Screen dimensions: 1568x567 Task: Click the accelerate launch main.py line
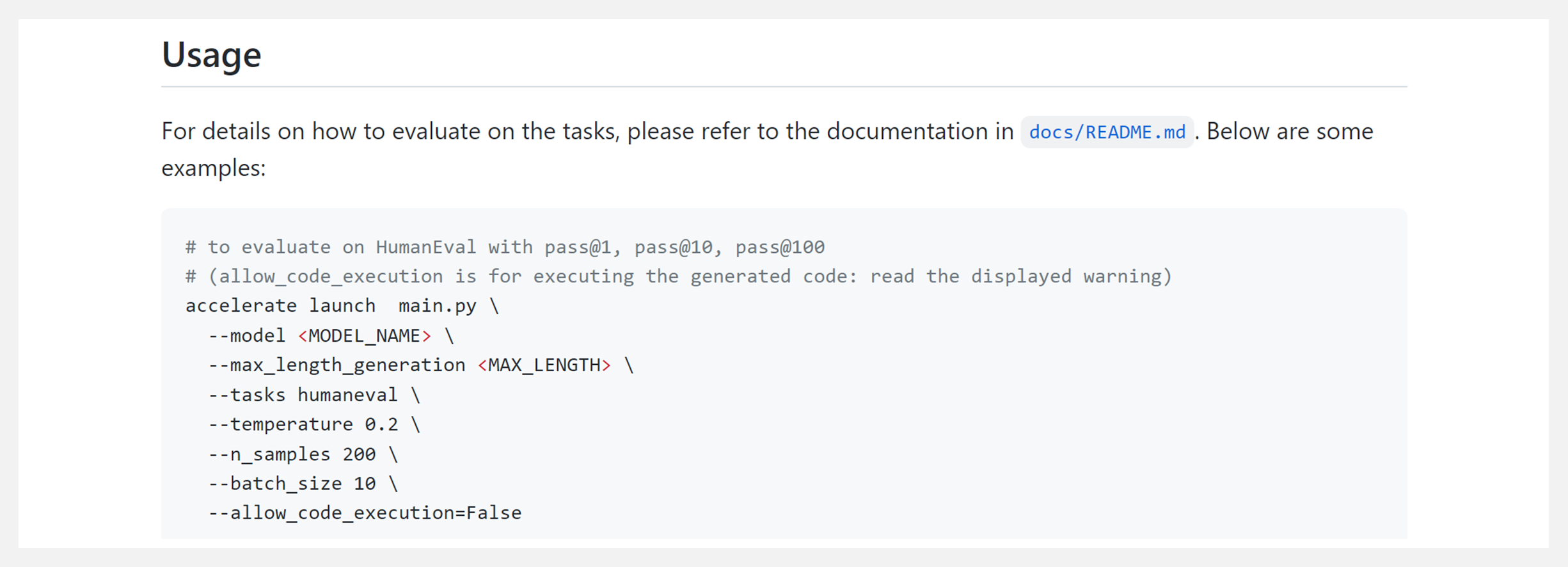[x=342, y=306]
